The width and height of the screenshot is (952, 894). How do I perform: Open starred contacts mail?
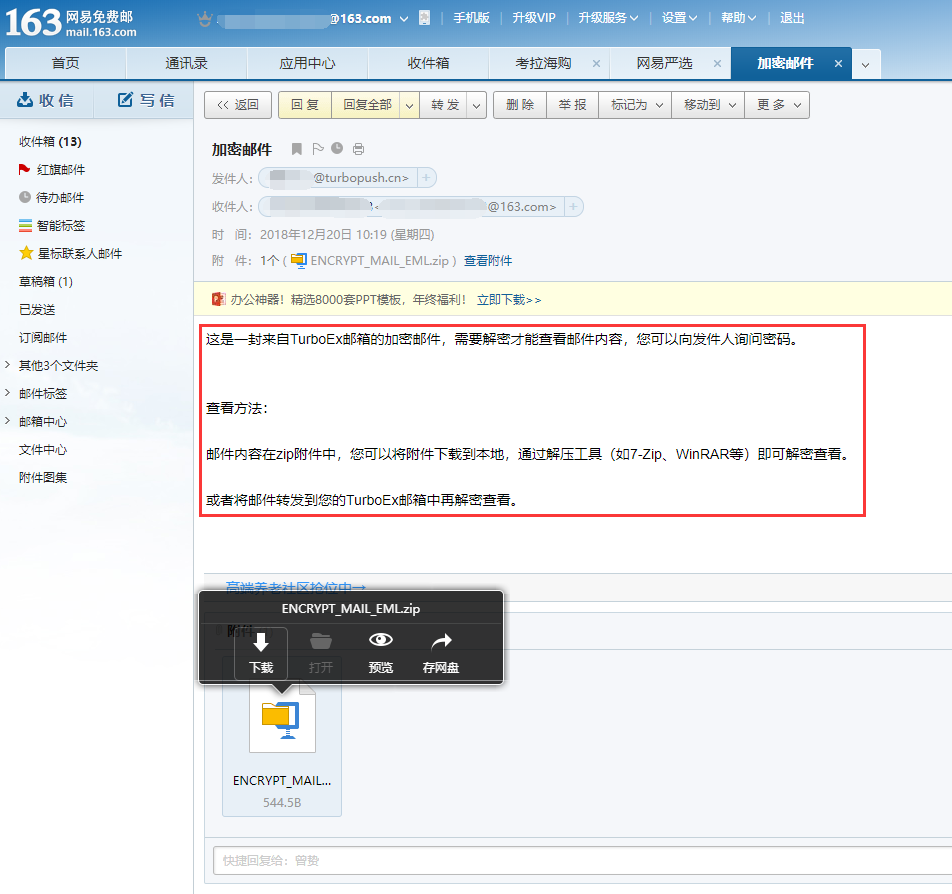70,253
